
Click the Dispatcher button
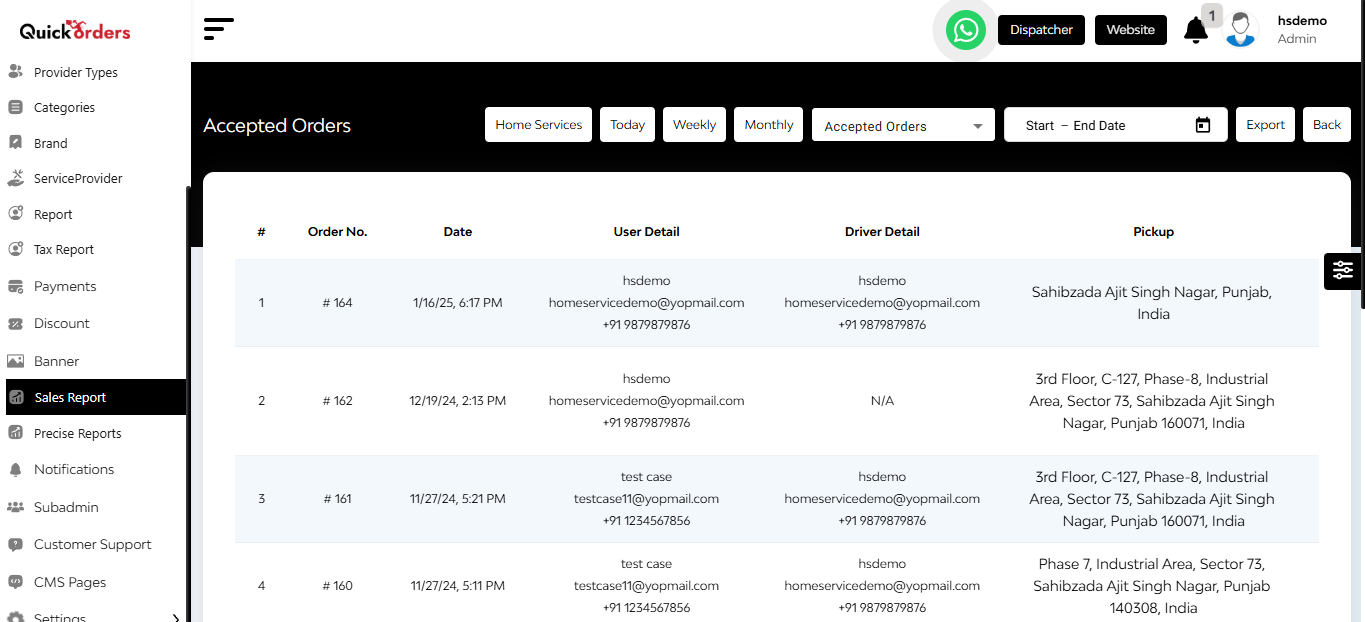(x=1041, y=30)
